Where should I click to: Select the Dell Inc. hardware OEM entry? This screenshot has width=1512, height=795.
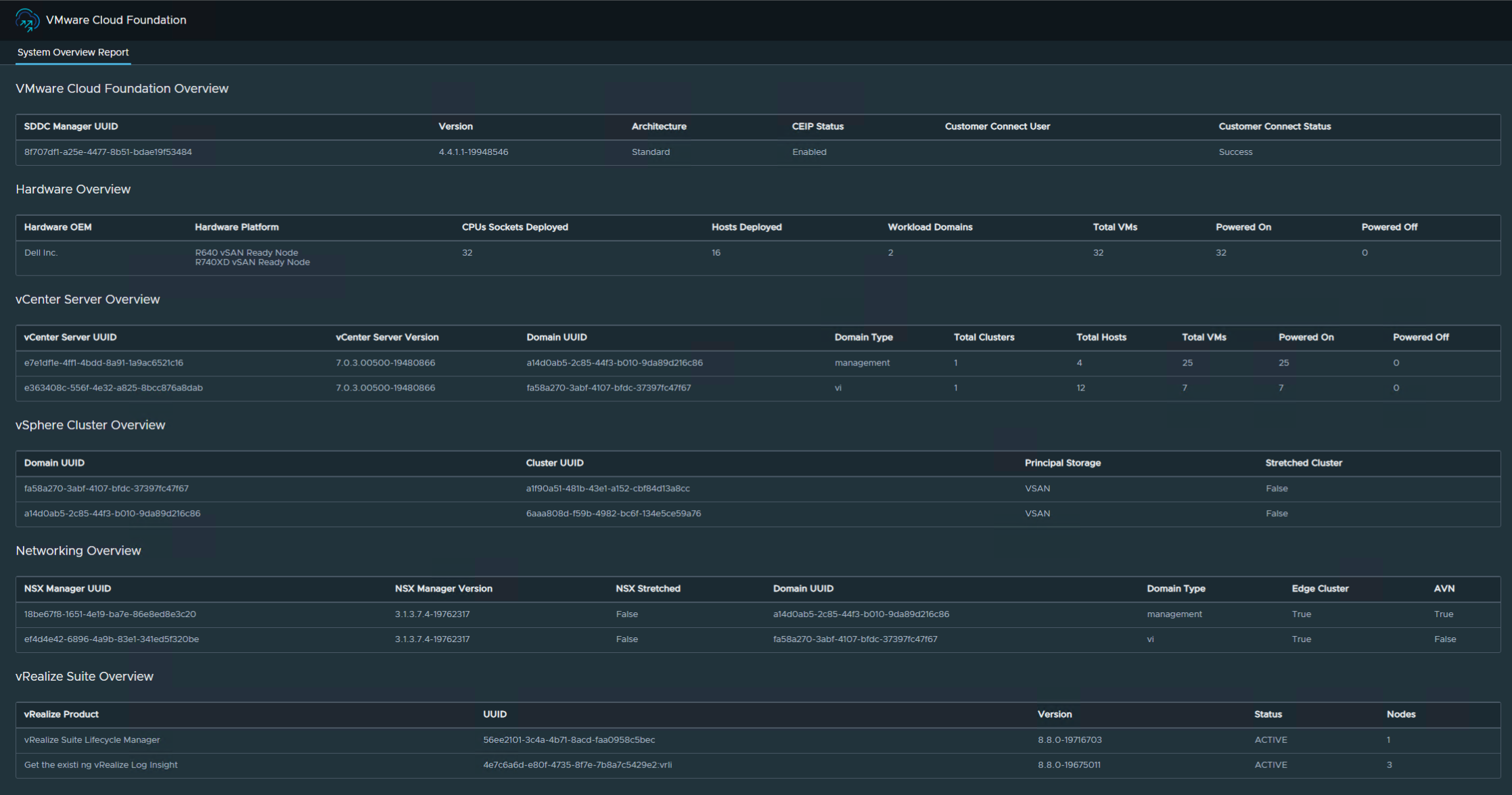point(41,252)
